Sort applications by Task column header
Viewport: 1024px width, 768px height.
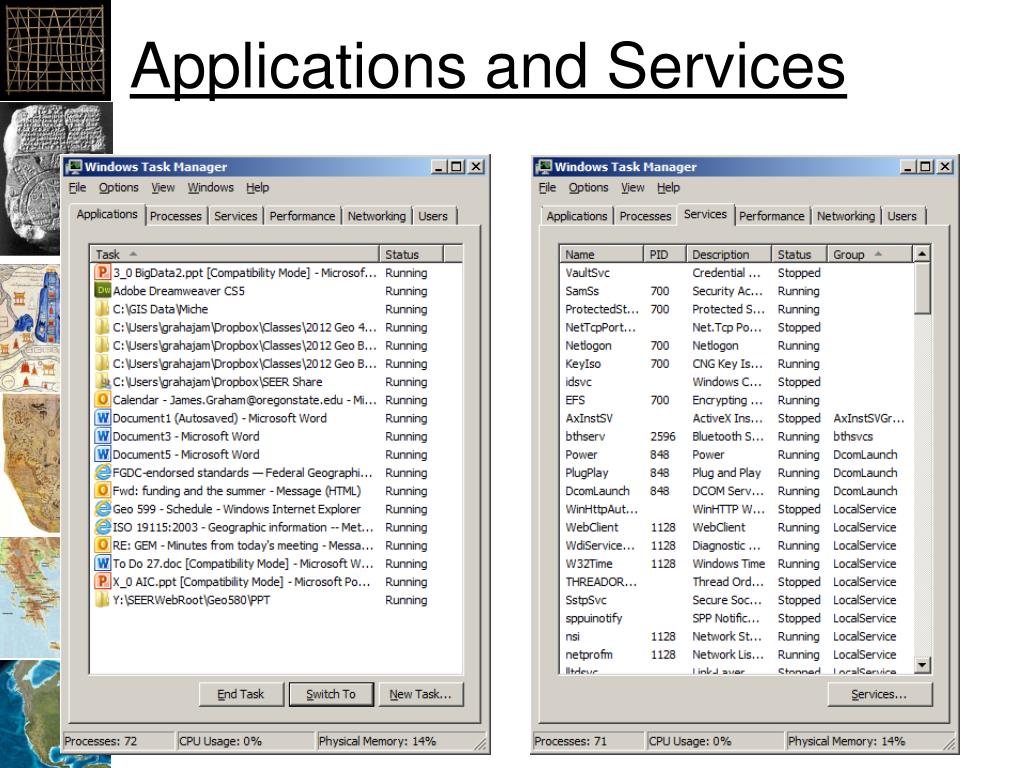point(234,254)
